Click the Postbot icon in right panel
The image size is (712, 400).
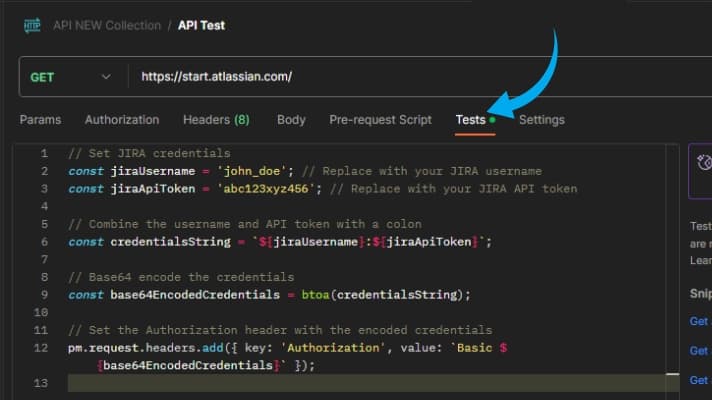click(704, 163)
